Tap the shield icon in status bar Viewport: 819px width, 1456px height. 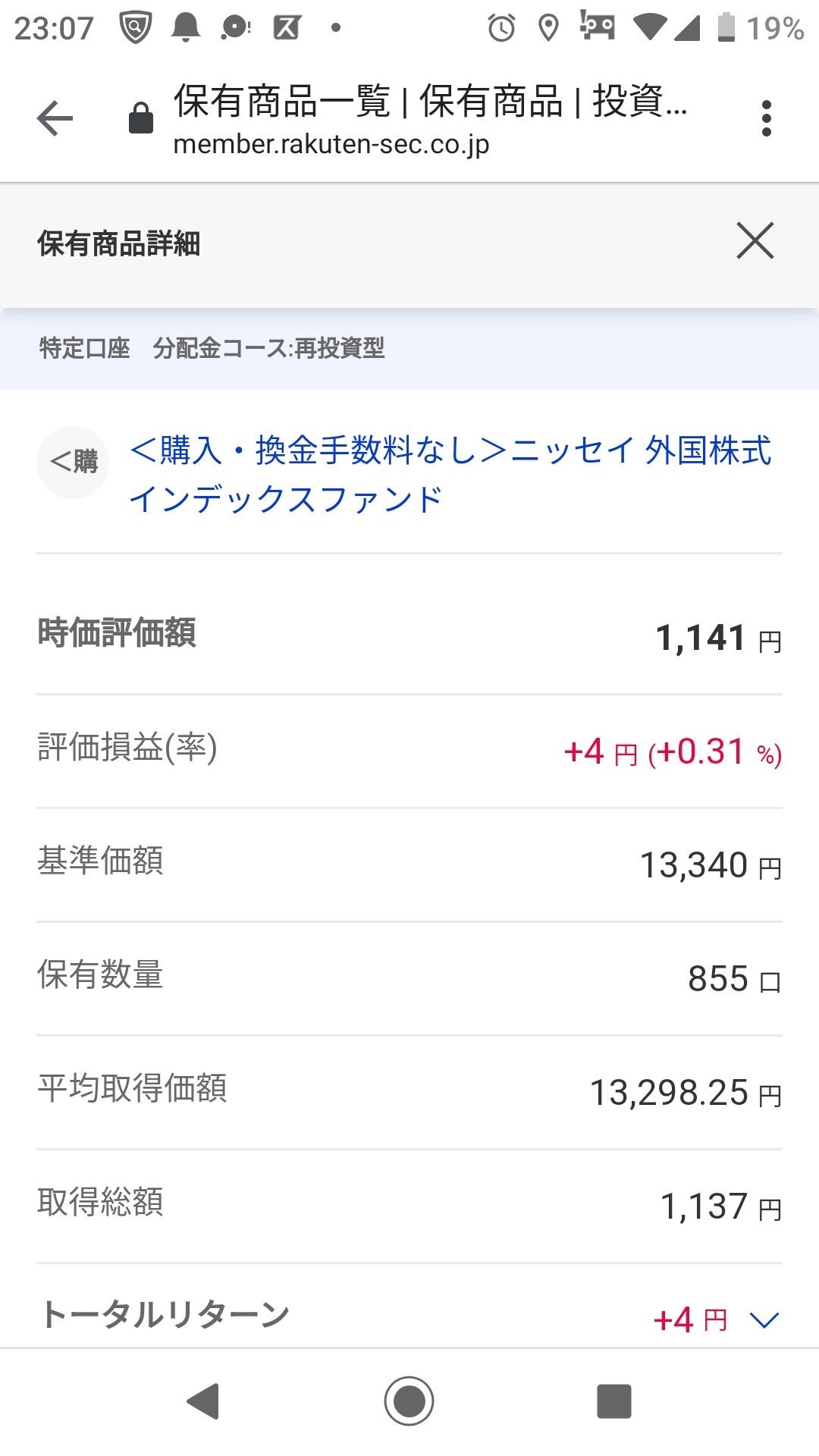[x=136, y=28]
